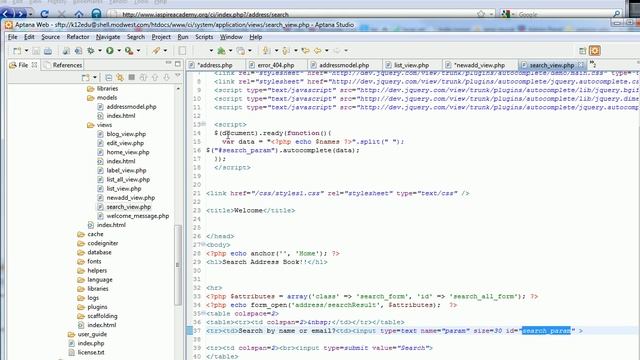
Task: Open the Navigate menu
Action: pyautogui.click(x=108, y=37)
